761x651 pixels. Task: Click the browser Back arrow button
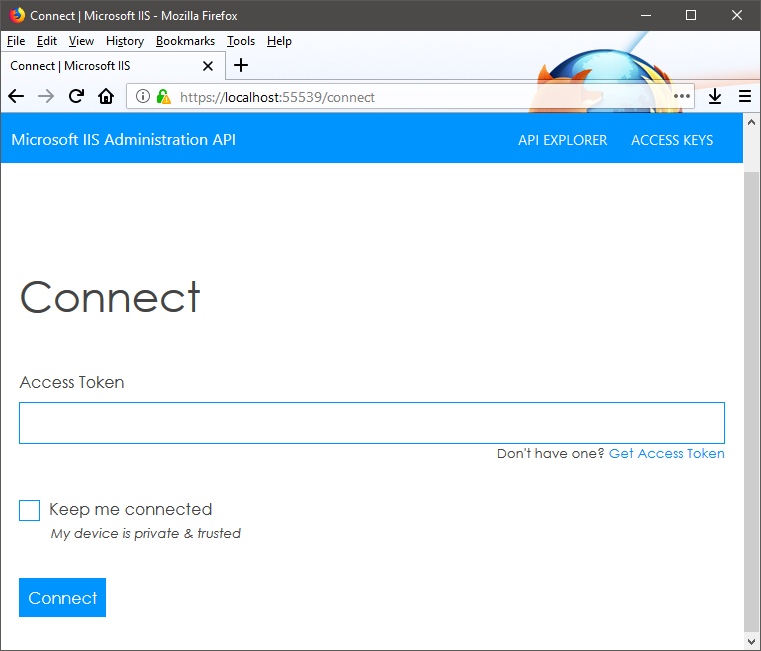(16, 97)
